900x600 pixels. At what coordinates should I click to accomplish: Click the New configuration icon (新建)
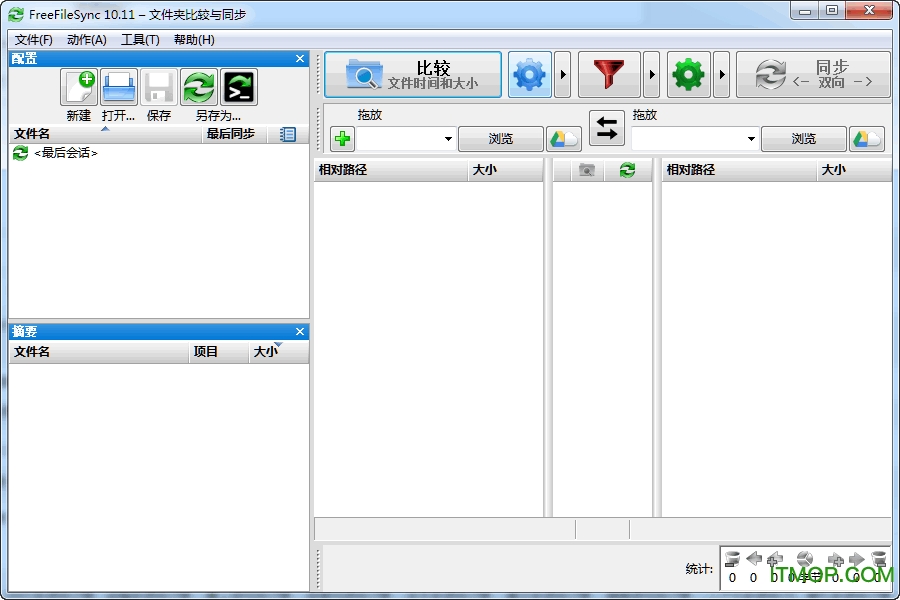pos(79,87)
